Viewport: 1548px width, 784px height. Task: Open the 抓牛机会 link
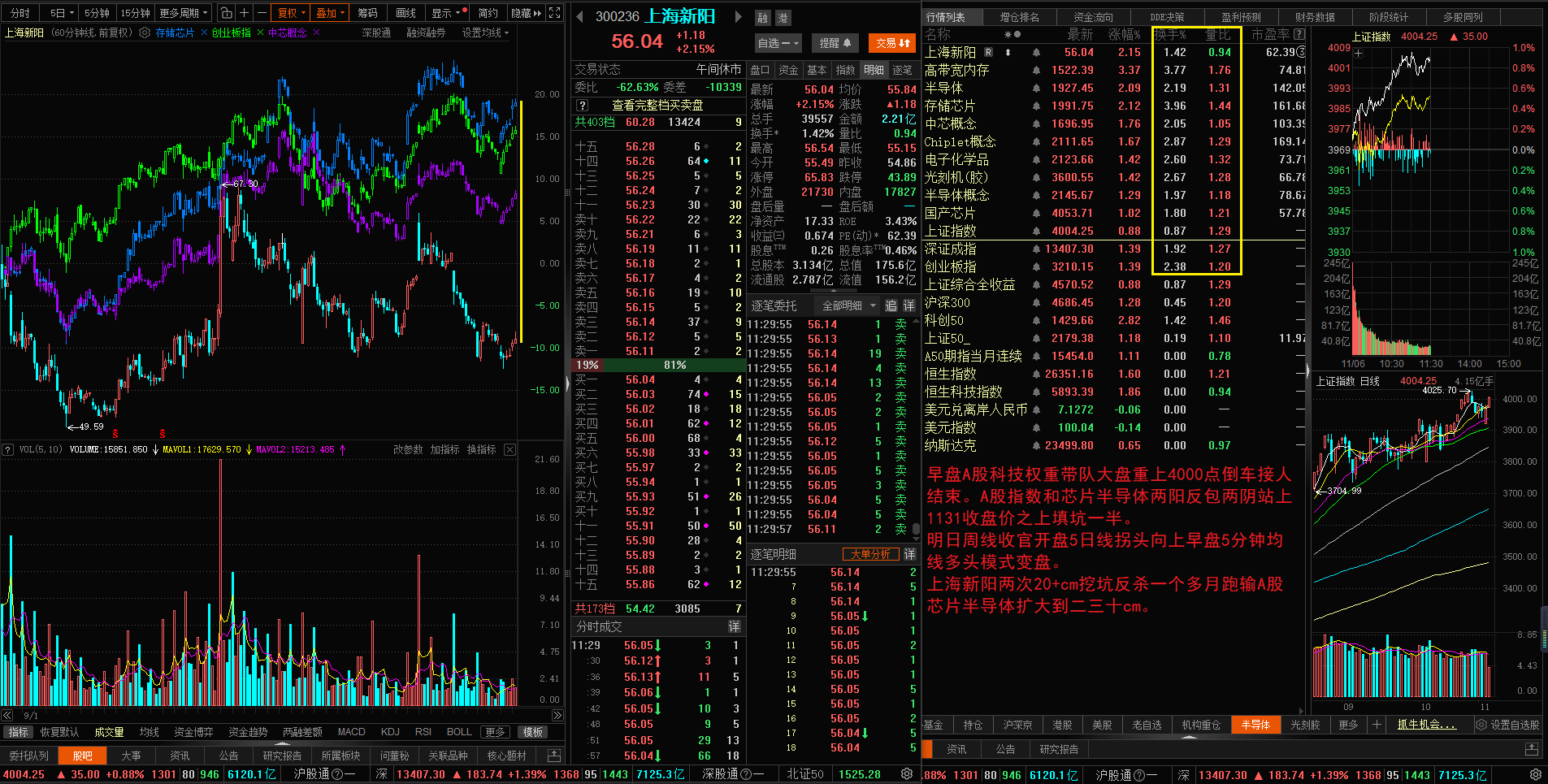coord(1426,725)
